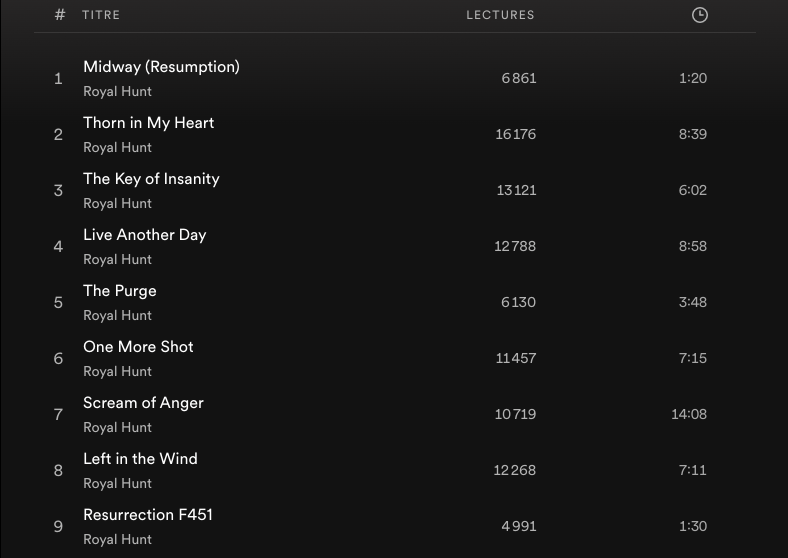The image size is (788, 558).
Task: Open Royal Hunt artist under Scream of Anger
Action: (117, 428)
